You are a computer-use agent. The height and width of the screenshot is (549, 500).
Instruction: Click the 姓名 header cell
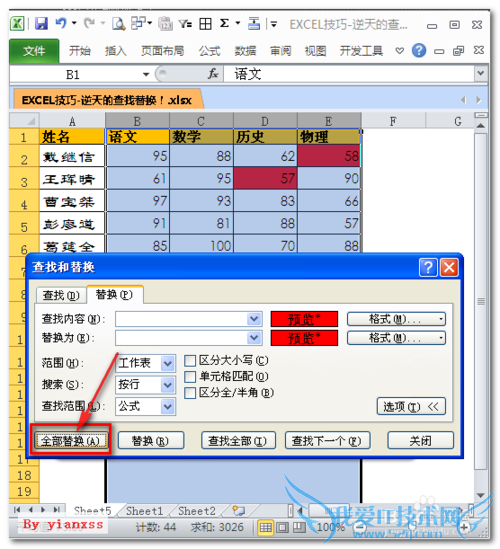(x=72, y=137)
